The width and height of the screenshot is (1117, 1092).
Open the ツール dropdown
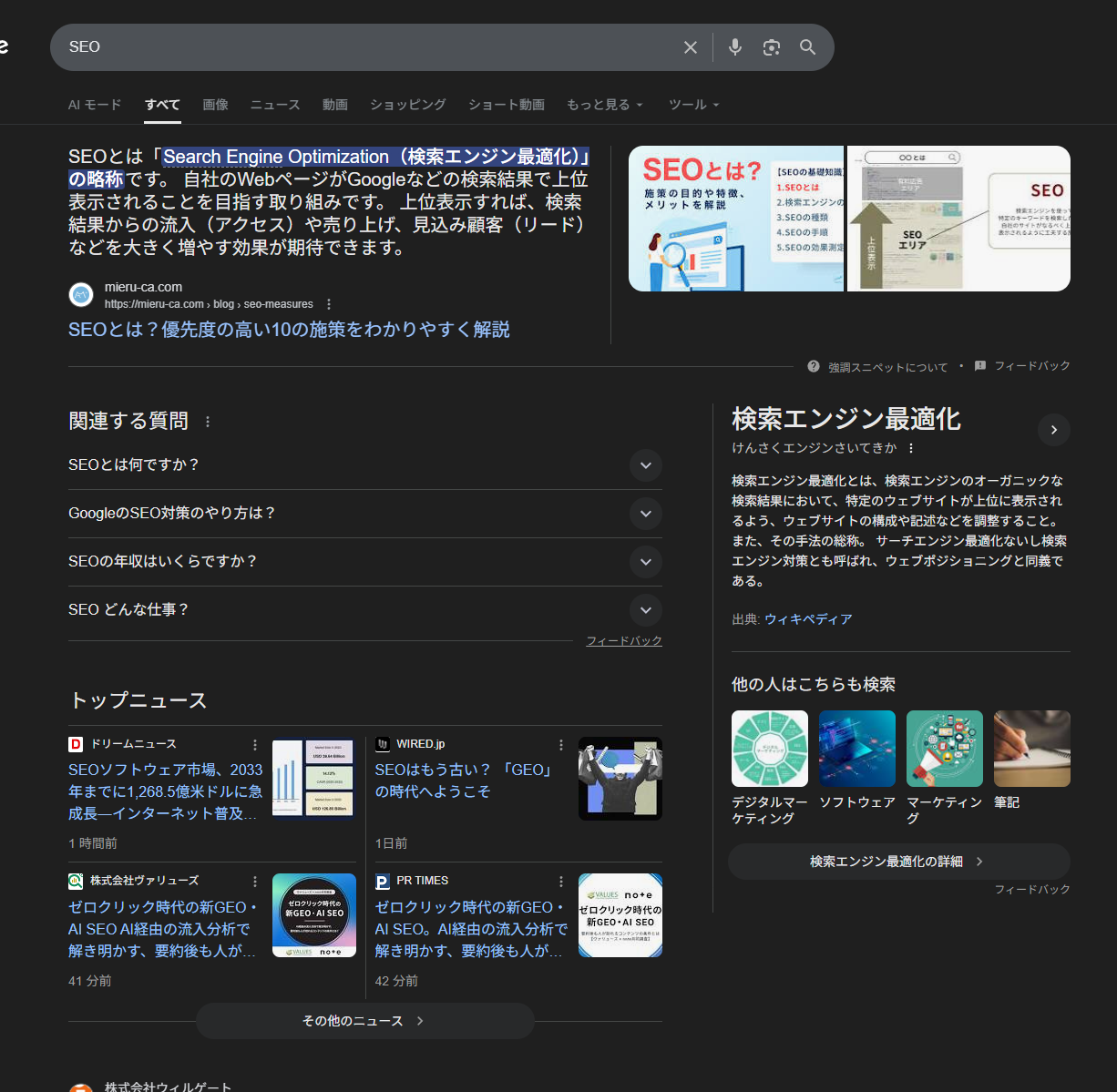pyautogui.click(x=693, y=105)
